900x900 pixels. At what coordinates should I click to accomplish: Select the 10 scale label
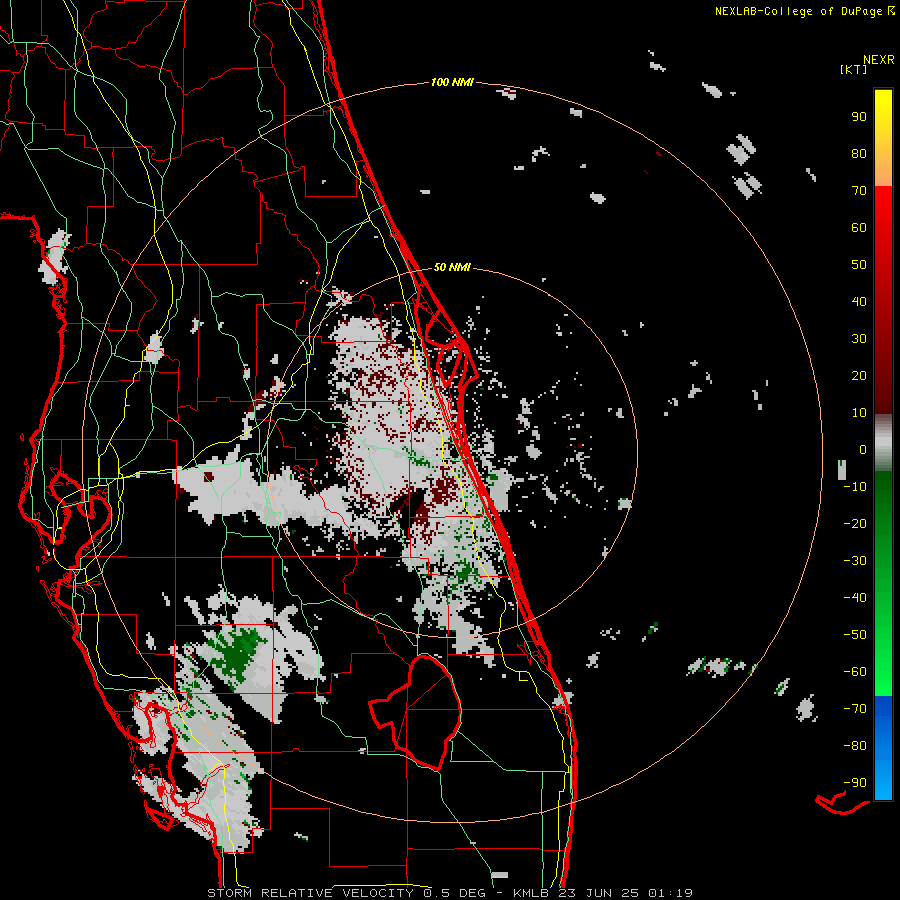[859, 413]
